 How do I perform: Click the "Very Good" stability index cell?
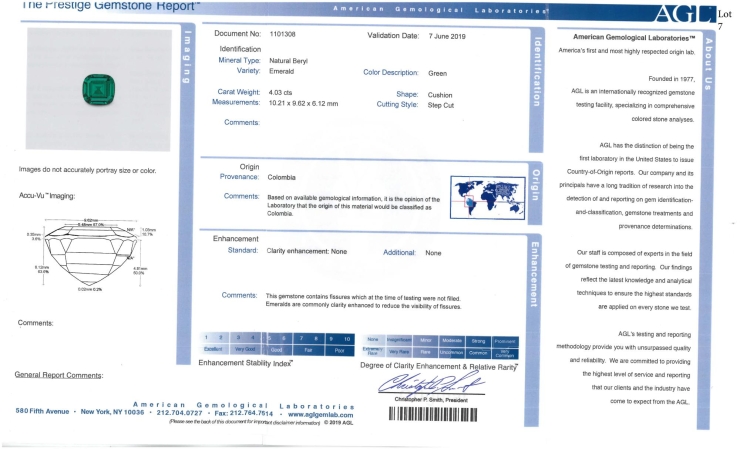245,349
